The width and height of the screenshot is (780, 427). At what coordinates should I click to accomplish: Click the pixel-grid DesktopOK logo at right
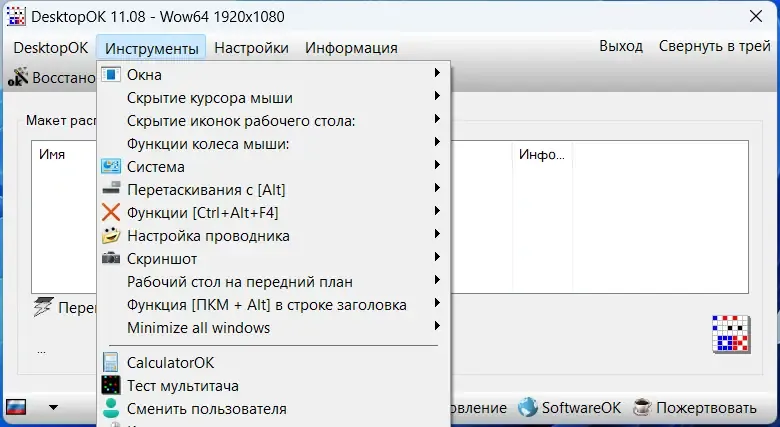click(x=730, y=334)
